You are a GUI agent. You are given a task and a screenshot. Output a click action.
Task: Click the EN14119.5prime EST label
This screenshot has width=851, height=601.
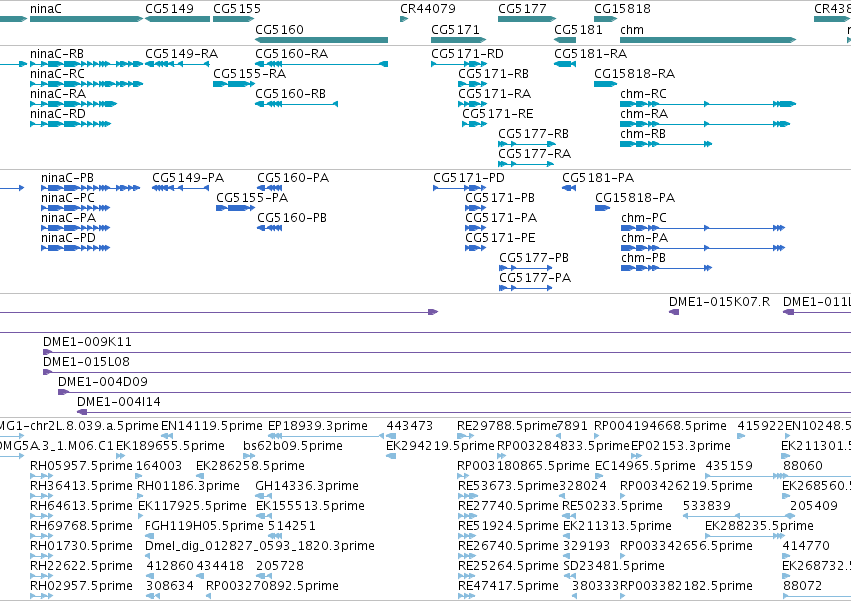[212, 426]
